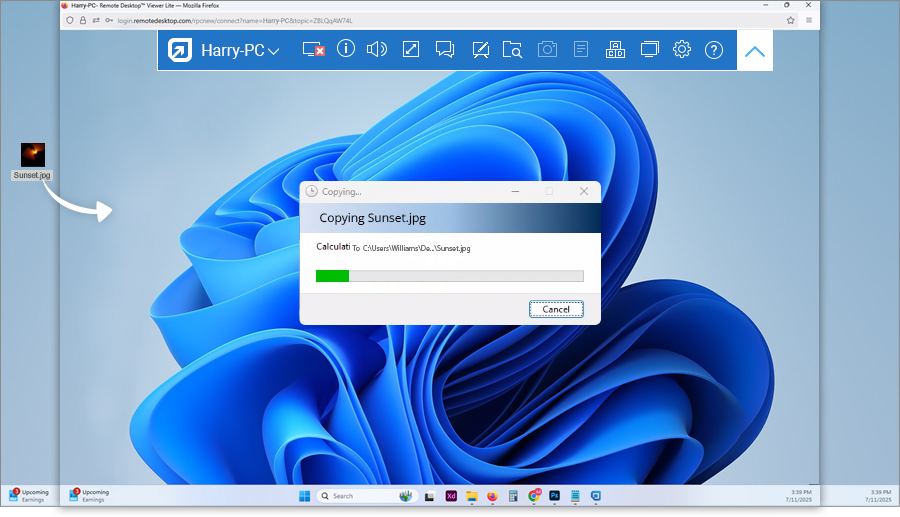Screen dimensions: 900x517
Task: Mute the remote sound speaker icon
Action: [377, 49]
